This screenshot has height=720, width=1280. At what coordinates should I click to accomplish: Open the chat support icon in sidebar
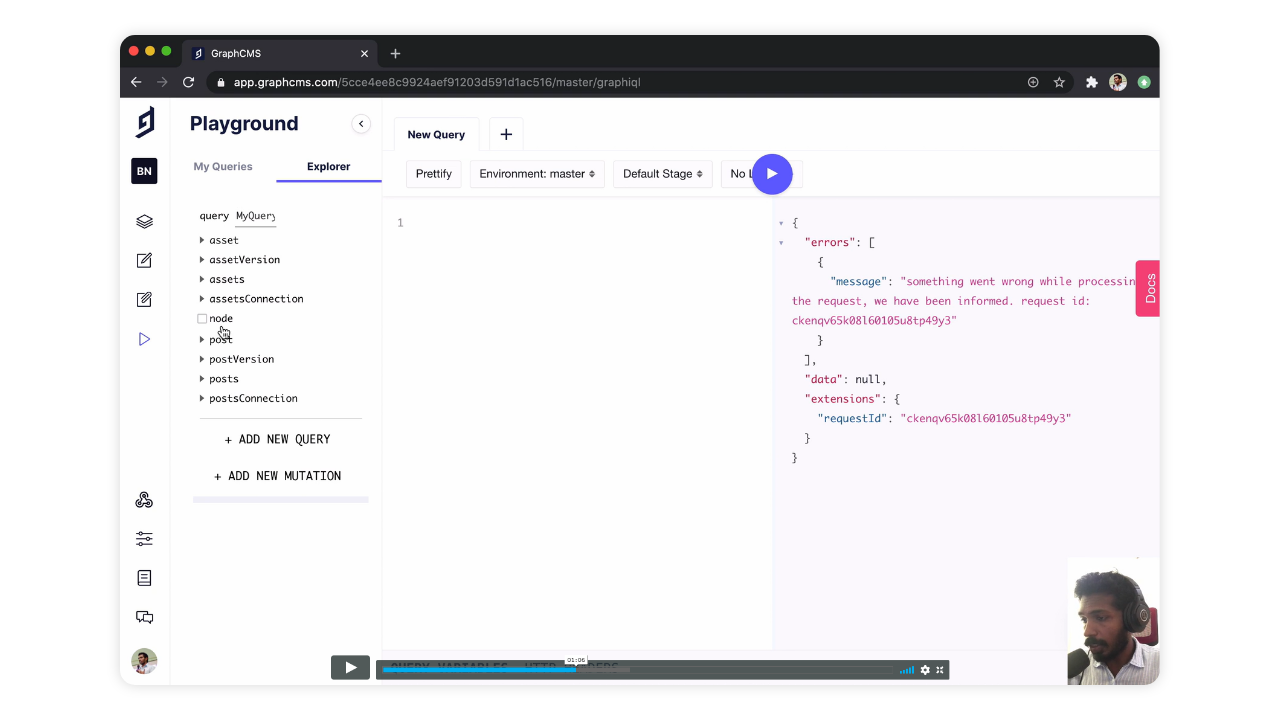(x=144, y=617)
